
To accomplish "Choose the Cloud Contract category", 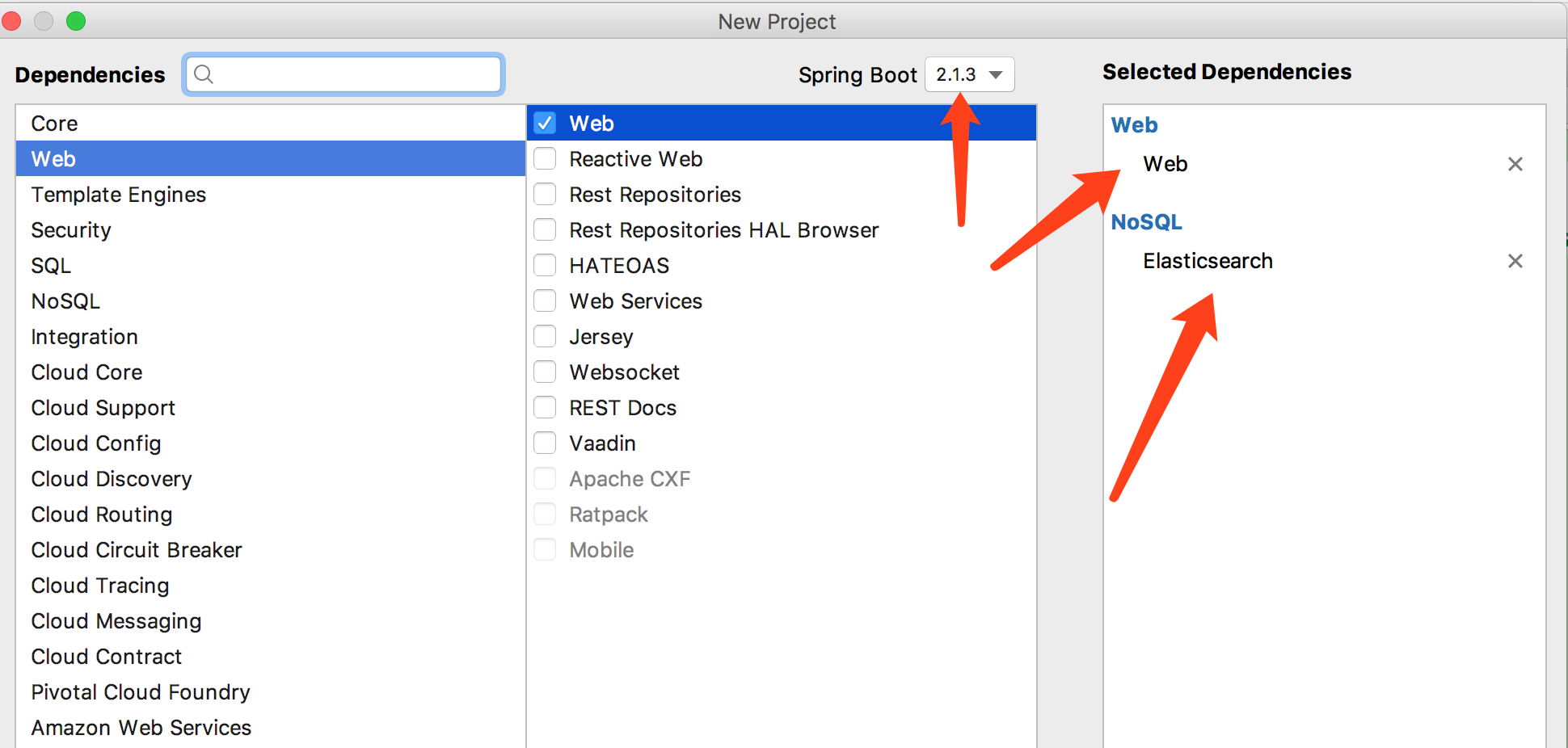I will click(271, 656).
